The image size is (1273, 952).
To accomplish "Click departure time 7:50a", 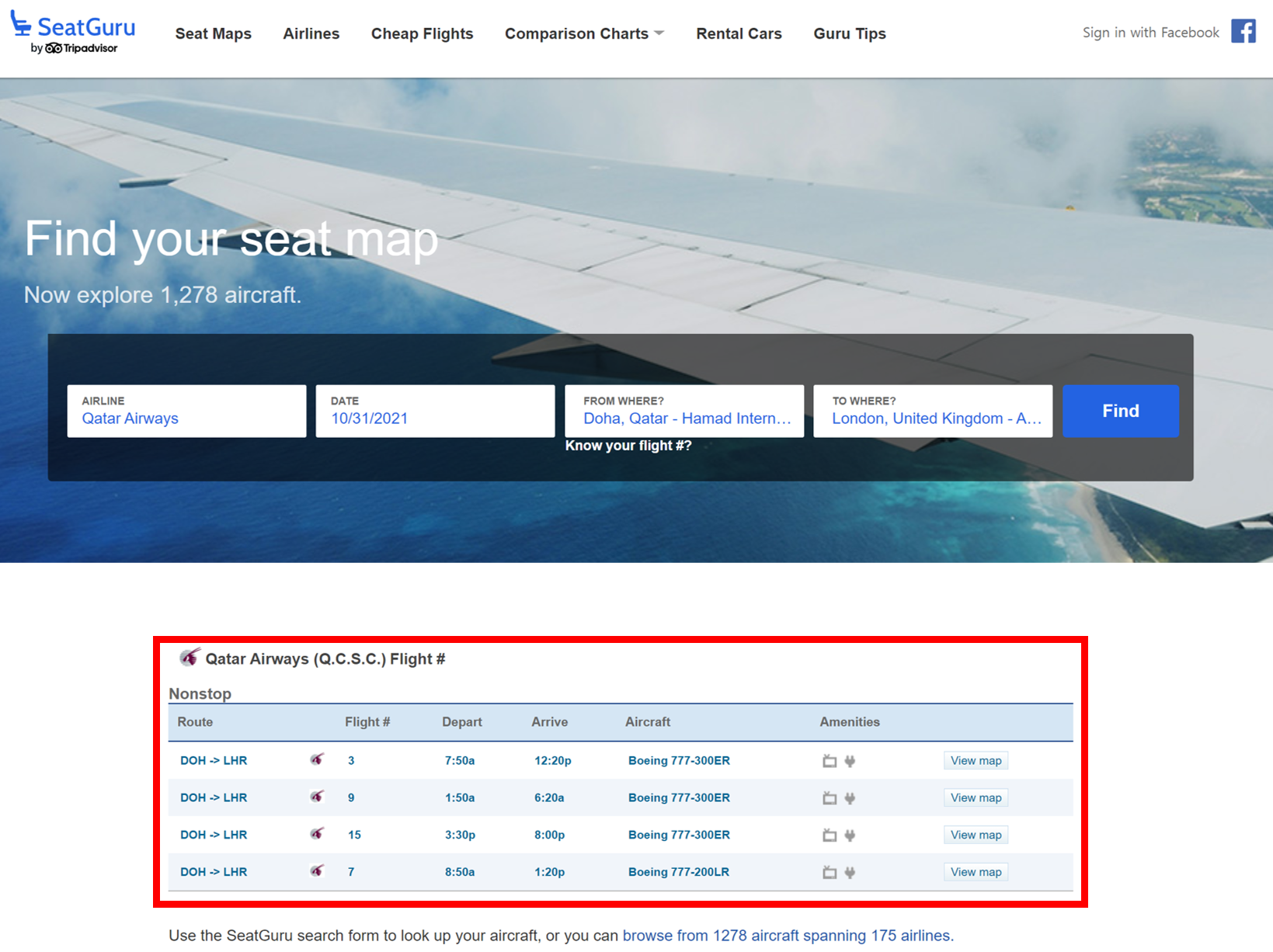I will 460,760.
